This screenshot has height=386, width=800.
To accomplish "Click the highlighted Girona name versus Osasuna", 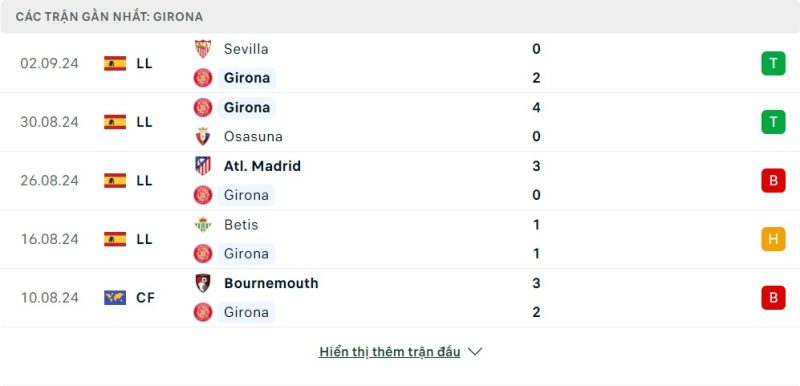I will pos(247,107).
